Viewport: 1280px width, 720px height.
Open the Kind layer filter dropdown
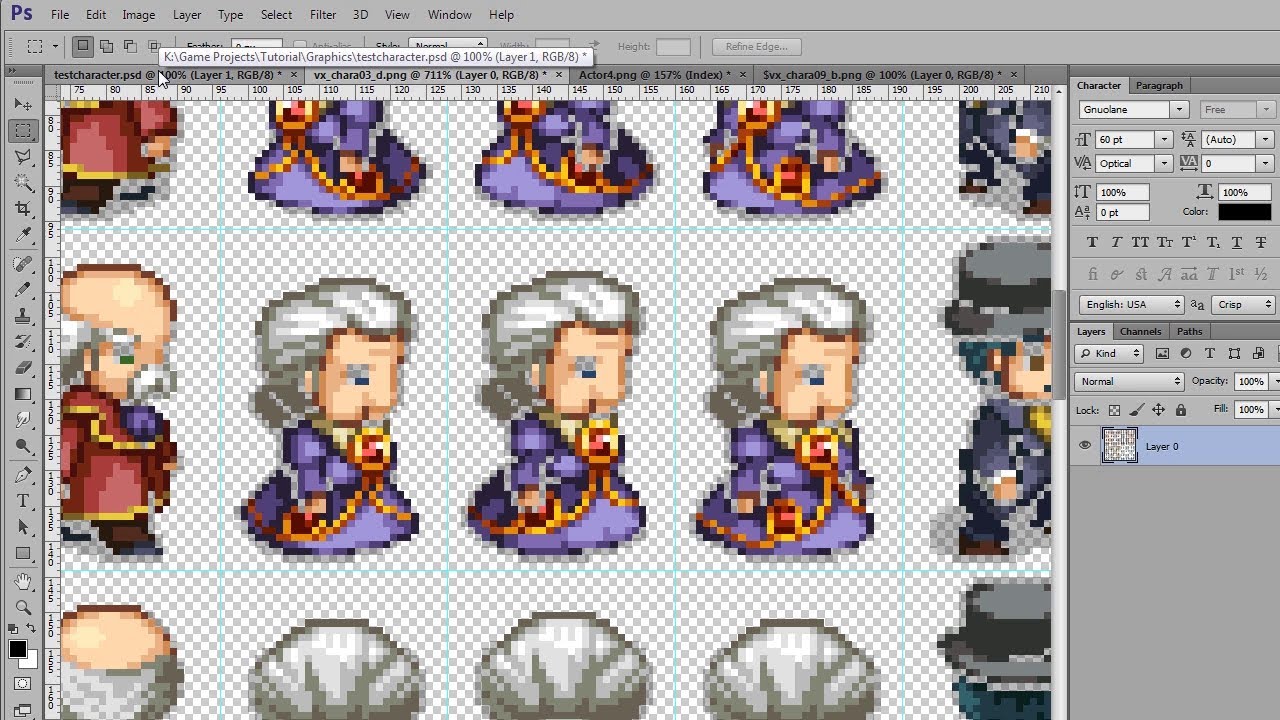(x=1110, y=353)
